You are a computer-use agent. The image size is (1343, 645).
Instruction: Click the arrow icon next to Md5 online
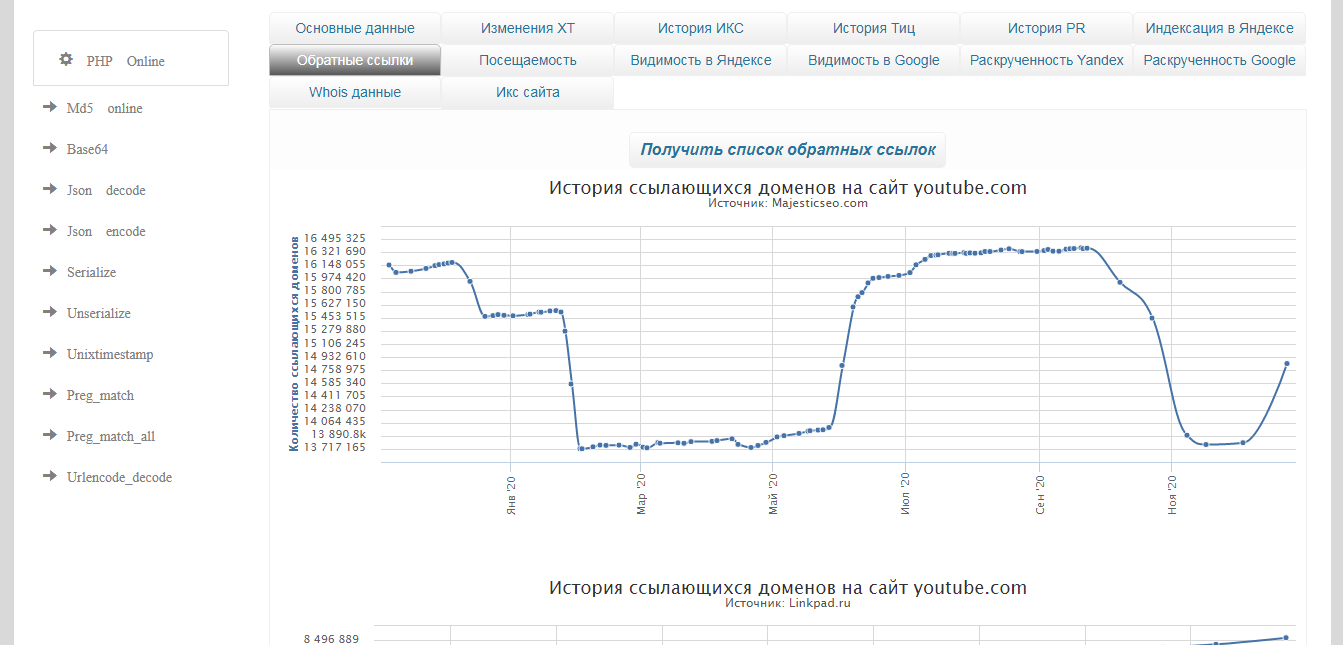pos(49,107)
